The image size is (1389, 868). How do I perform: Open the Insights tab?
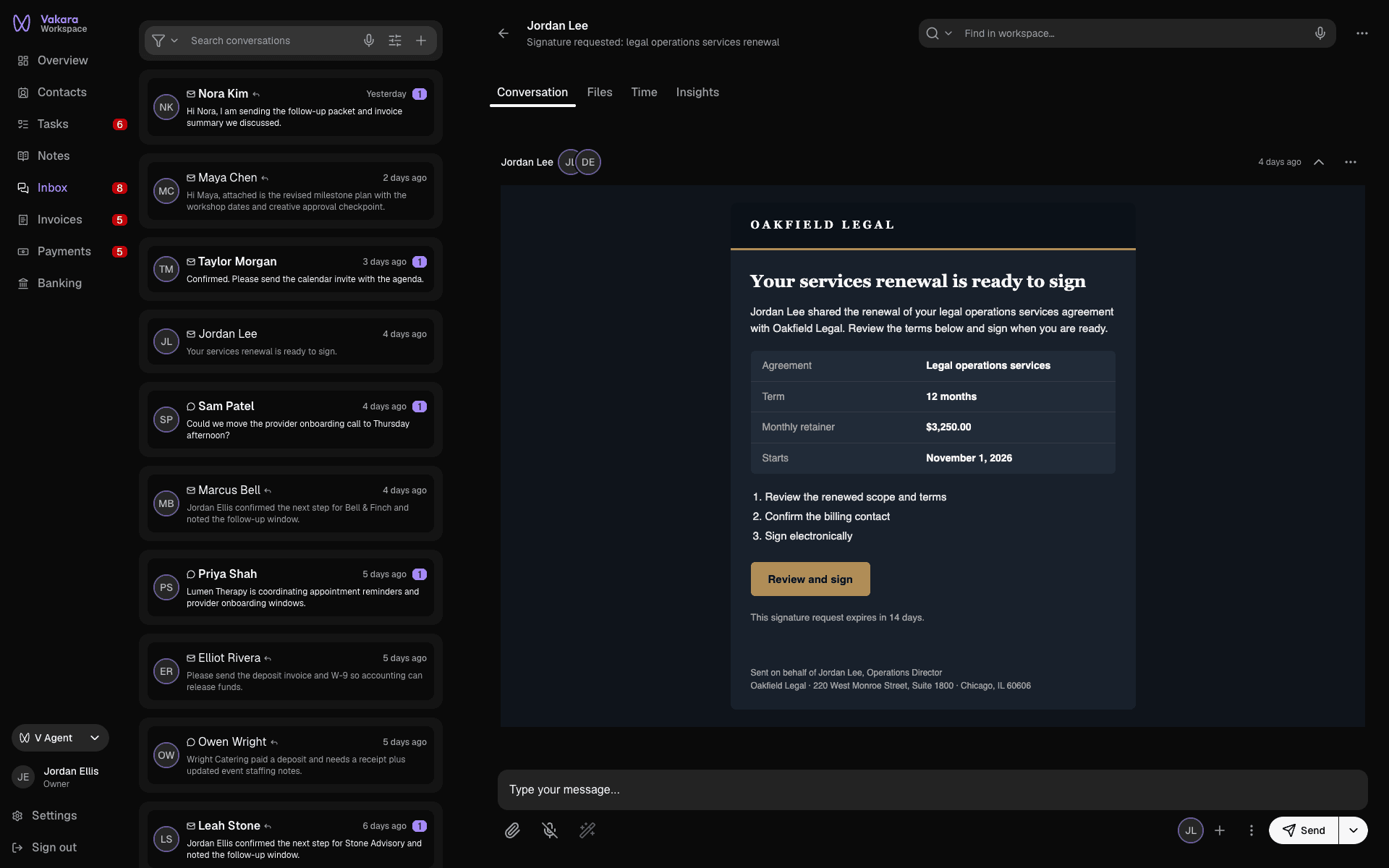tap(697, 93)
